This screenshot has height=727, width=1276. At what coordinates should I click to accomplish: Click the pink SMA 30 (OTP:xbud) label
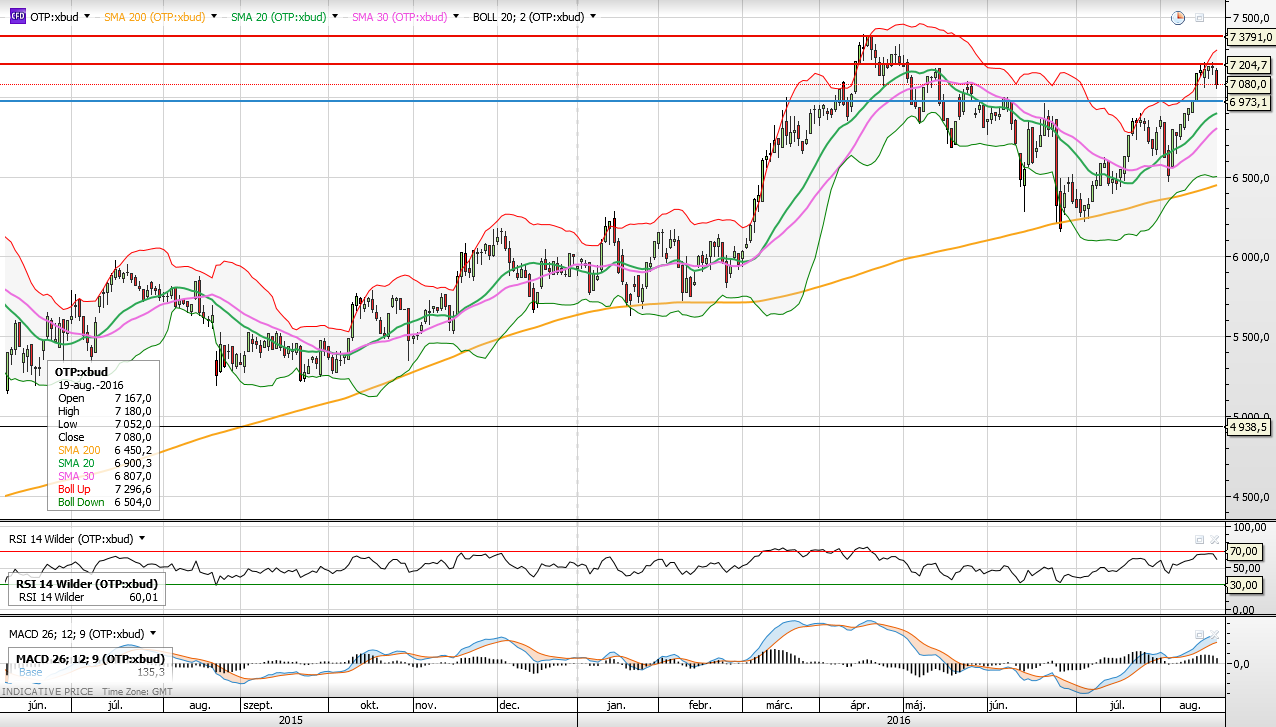coord(399,17)
